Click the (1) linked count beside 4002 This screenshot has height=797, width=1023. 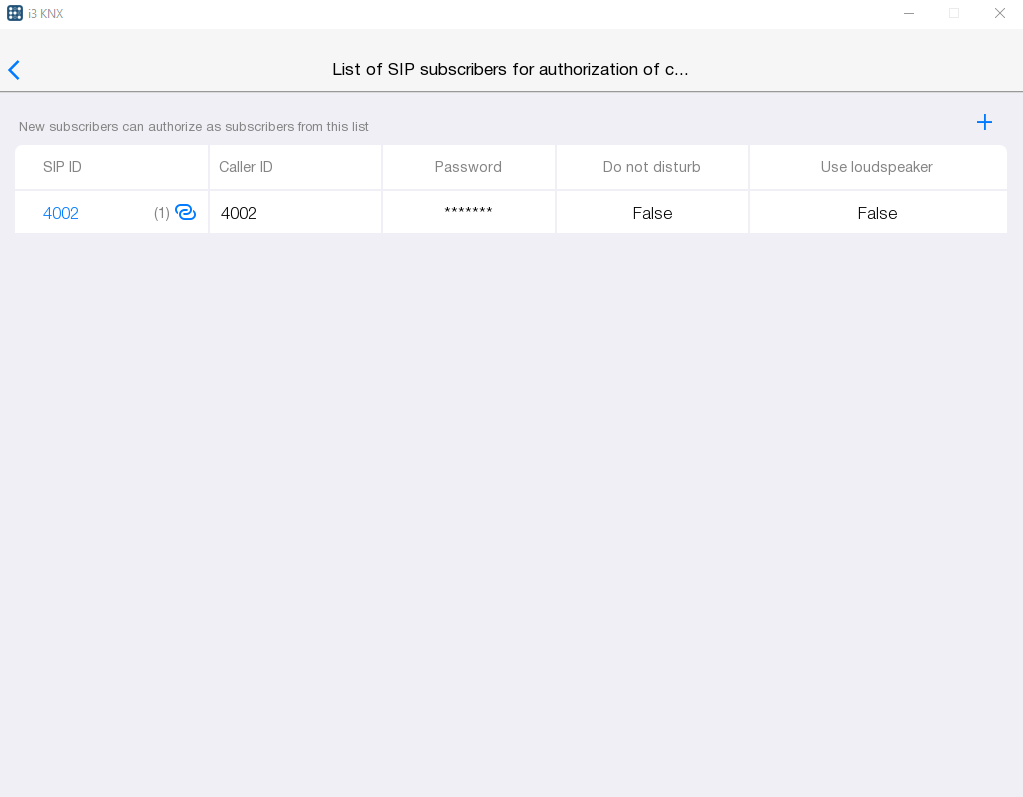point(161,213)
